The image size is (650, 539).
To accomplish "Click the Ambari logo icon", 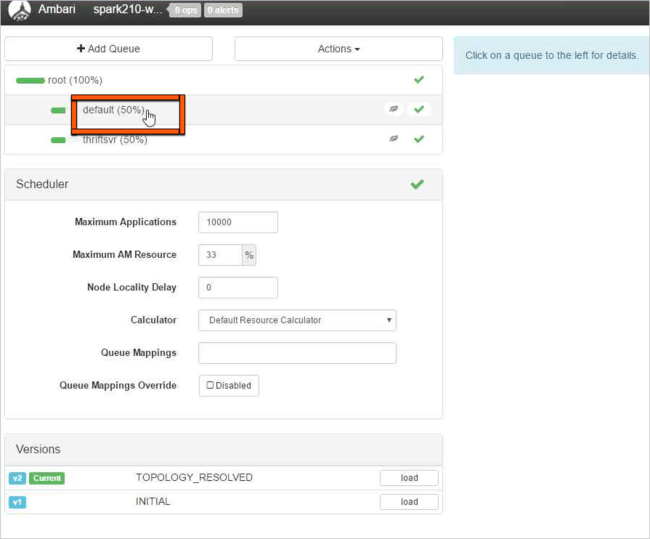I will tap(19, 10).
